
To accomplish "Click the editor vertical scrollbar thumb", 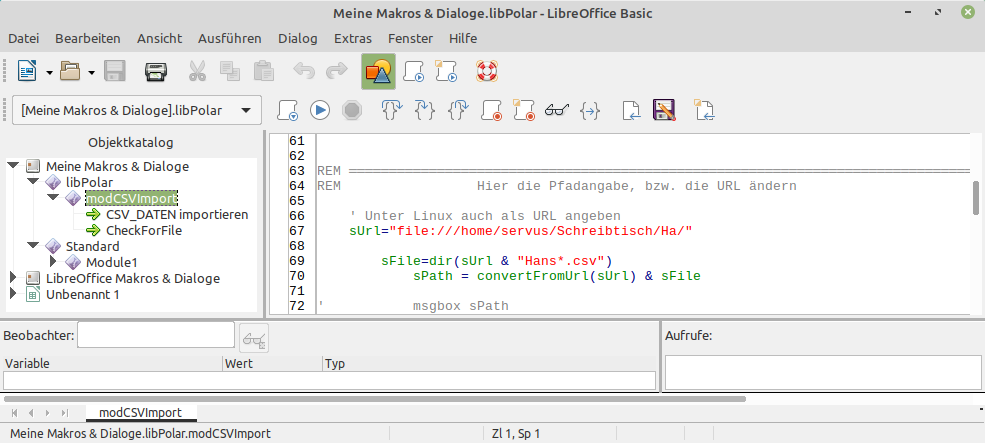I will 976,198.
